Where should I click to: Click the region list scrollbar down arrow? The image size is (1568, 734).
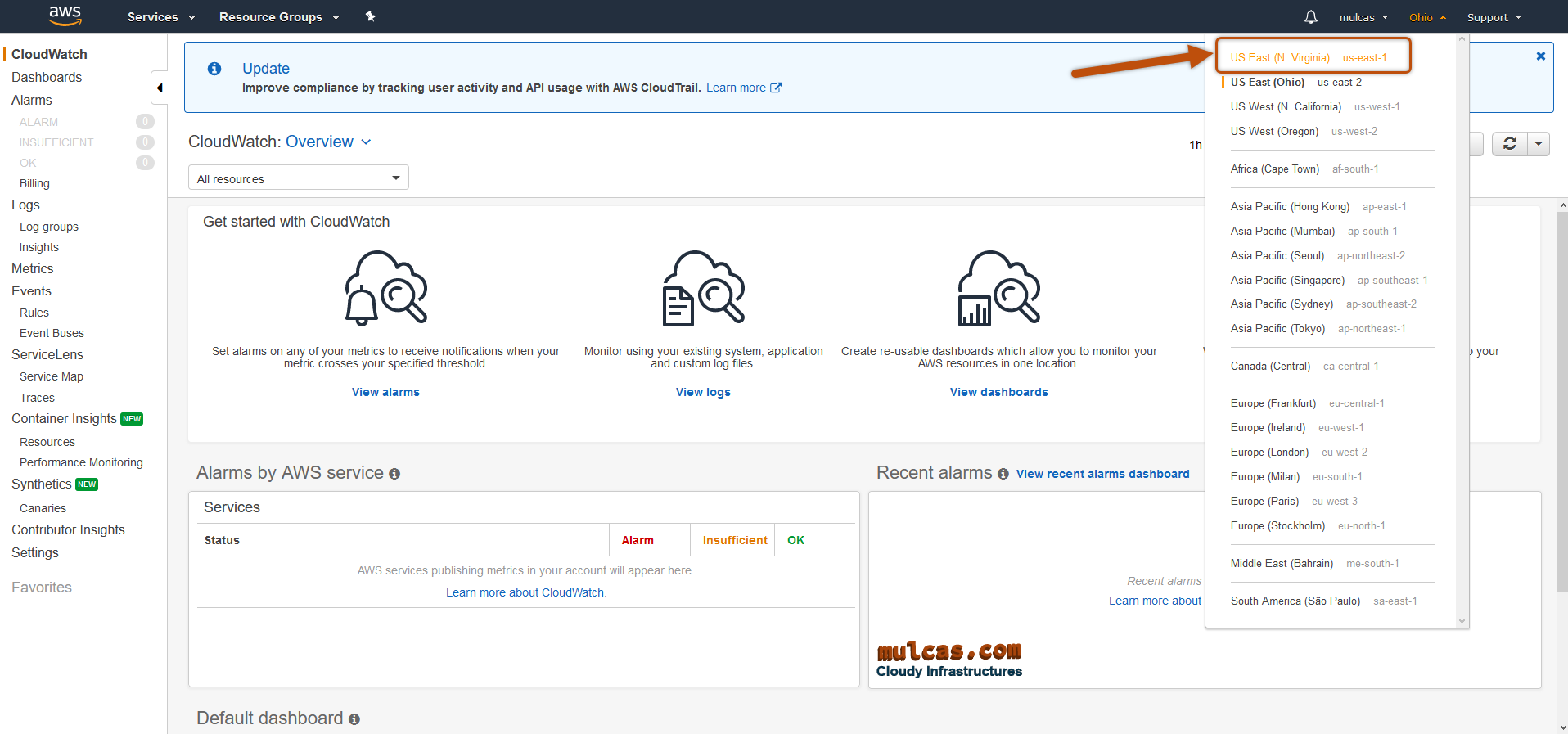click(x=1462, y=621)
